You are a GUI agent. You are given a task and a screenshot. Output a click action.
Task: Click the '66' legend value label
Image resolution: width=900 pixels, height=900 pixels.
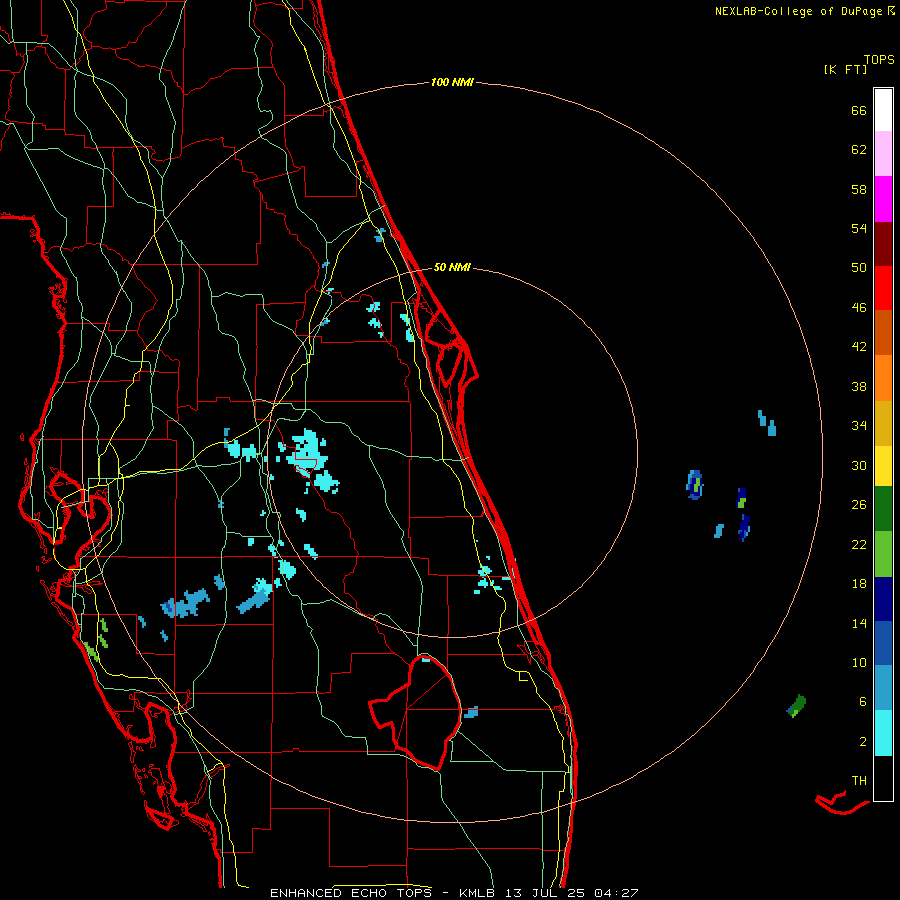click(859, 111)
